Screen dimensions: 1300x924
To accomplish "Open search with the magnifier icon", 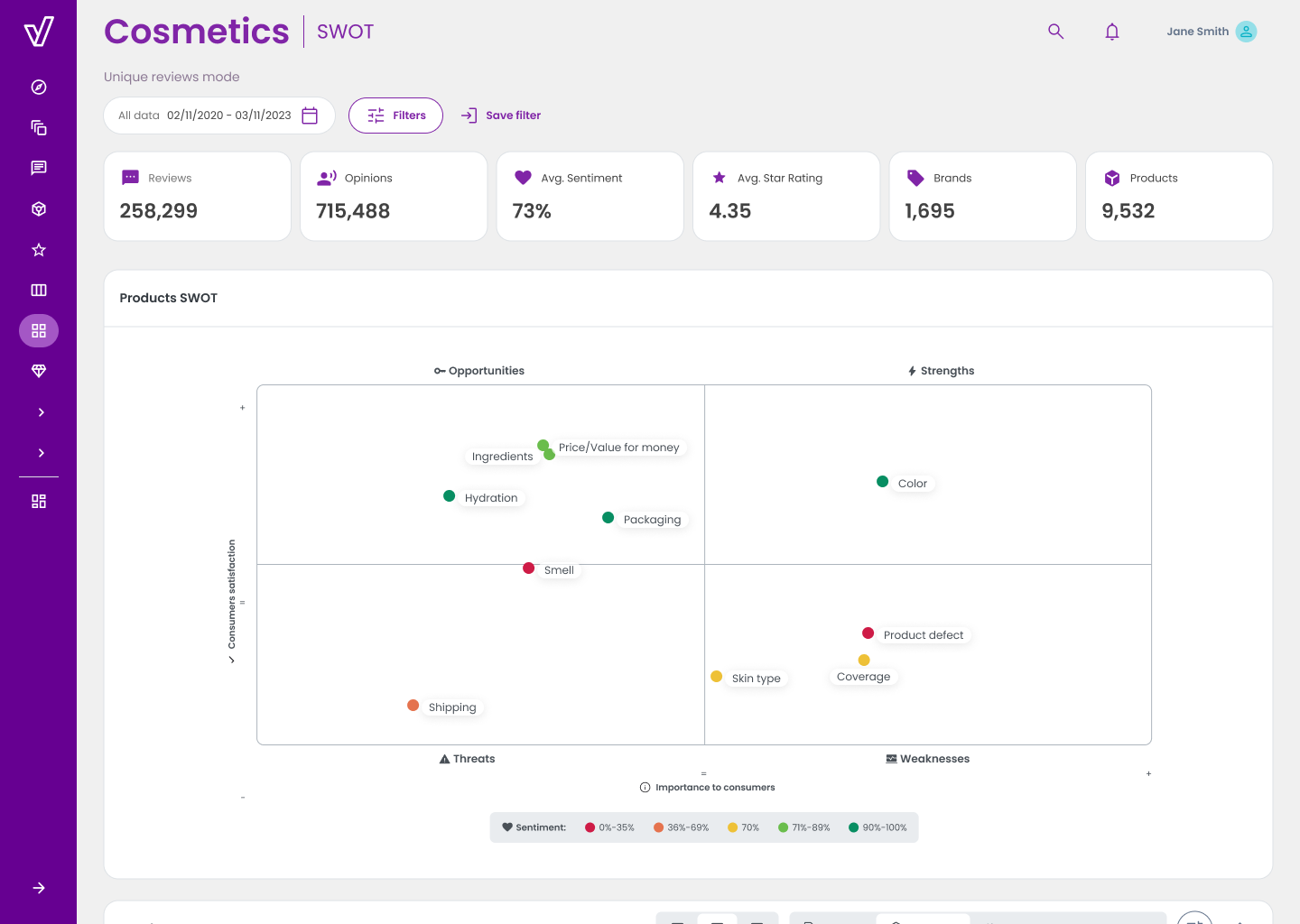I will 1055,32.
